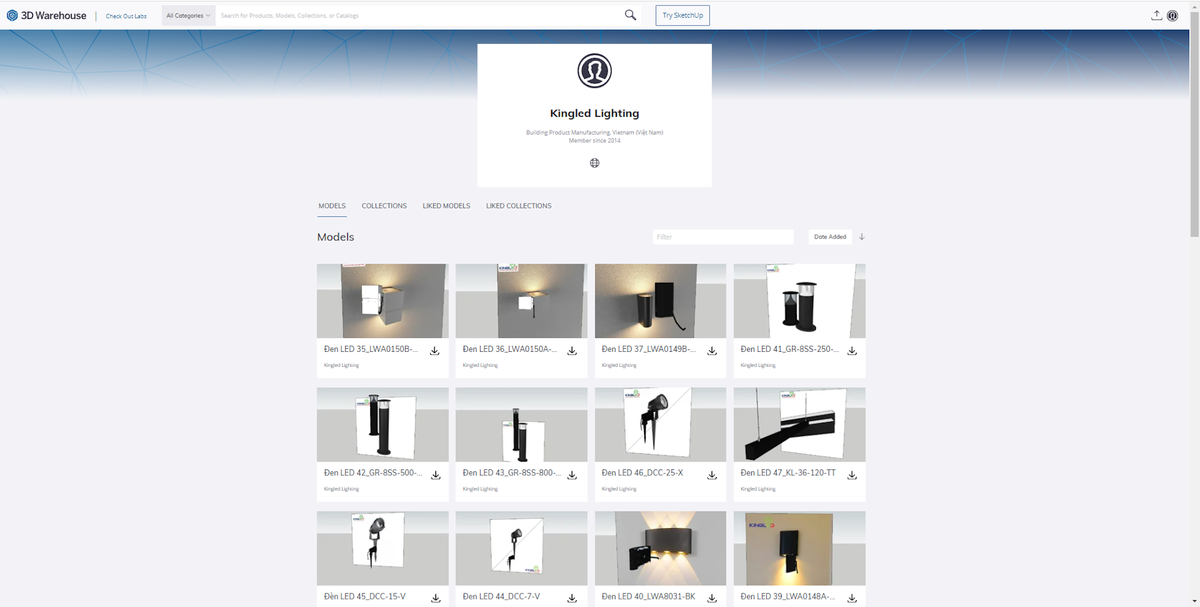Download Đèn LED 46_DCC-25-X model
This screenshot has height=607, width=1200.
point(712,475)
